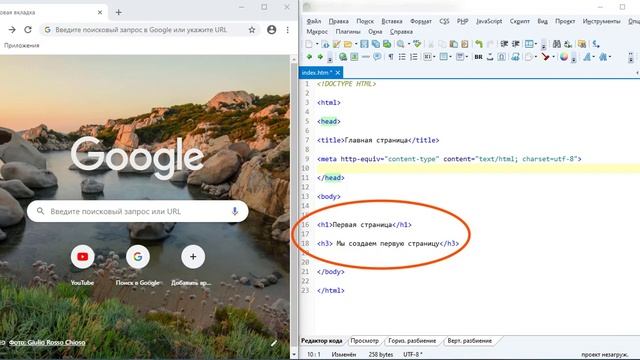Bookmark page with star icon in Chrome

[252, 30]
